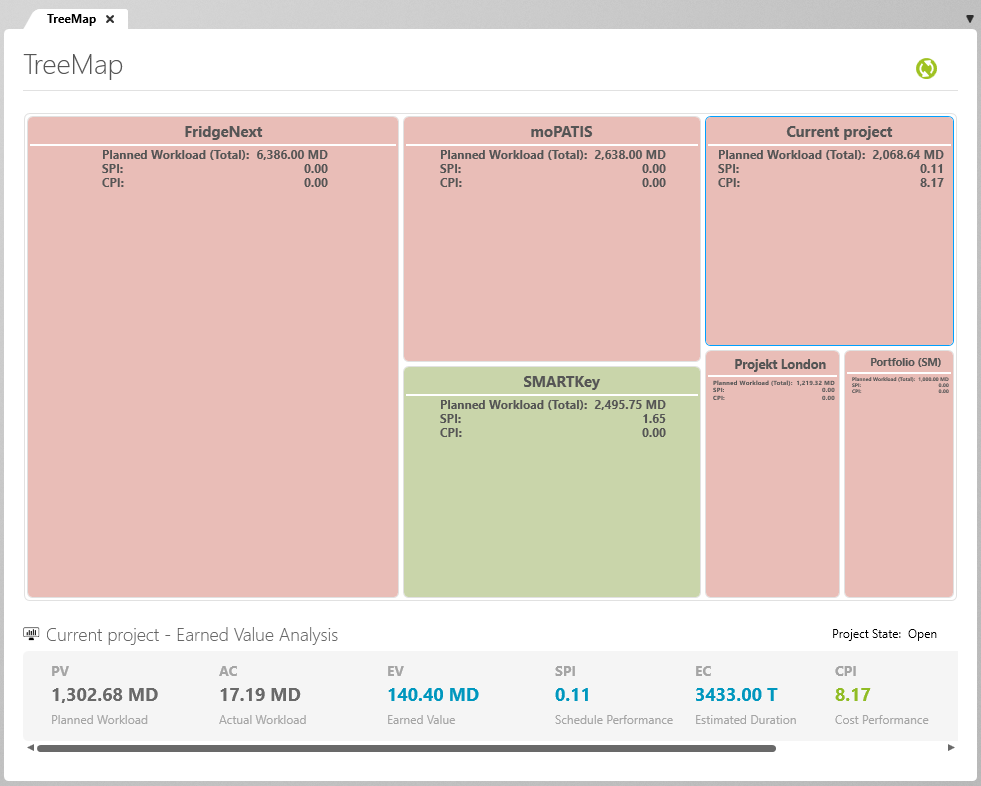Open the tab list dropdown arrow
The width and height of the screenshot is (981, 786).
[x=969, y=19]
